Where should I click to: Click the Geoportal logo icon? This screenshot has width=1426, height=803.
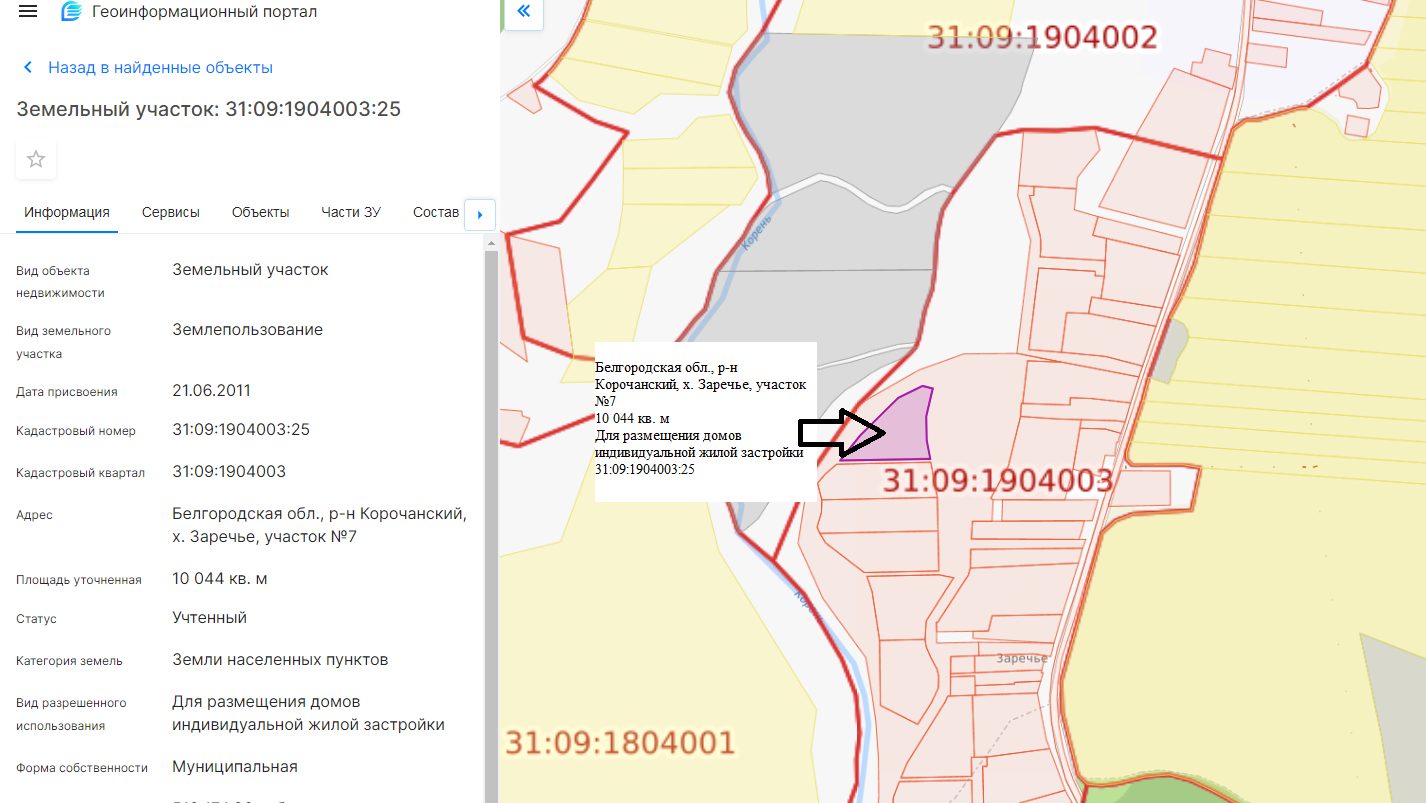point(71,12)
